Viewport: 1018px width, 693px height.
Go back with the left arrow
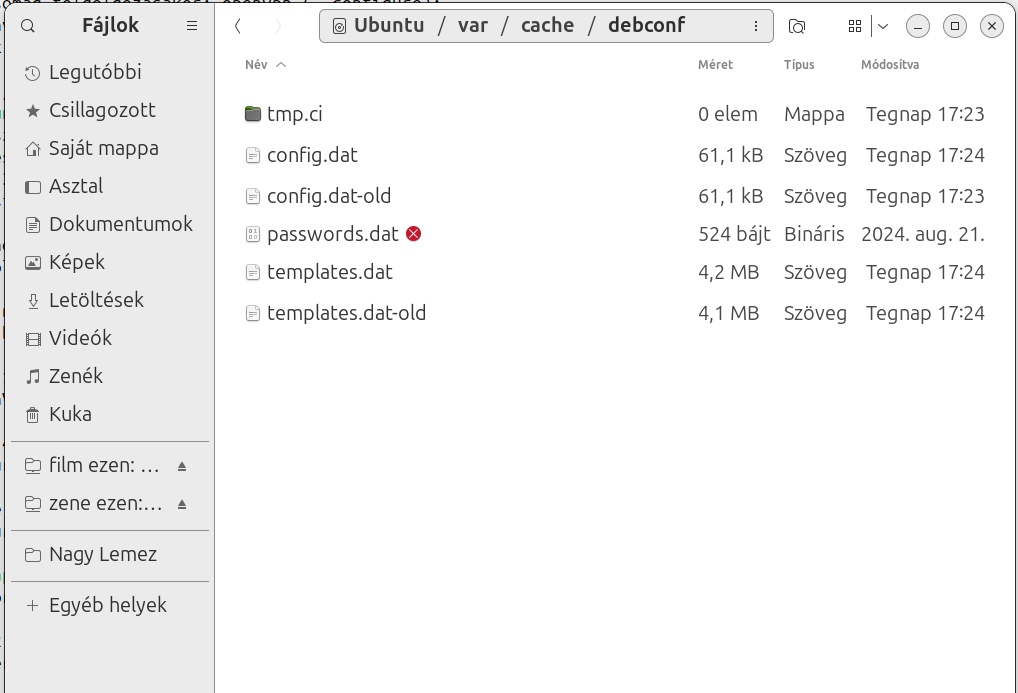[238, 26]
